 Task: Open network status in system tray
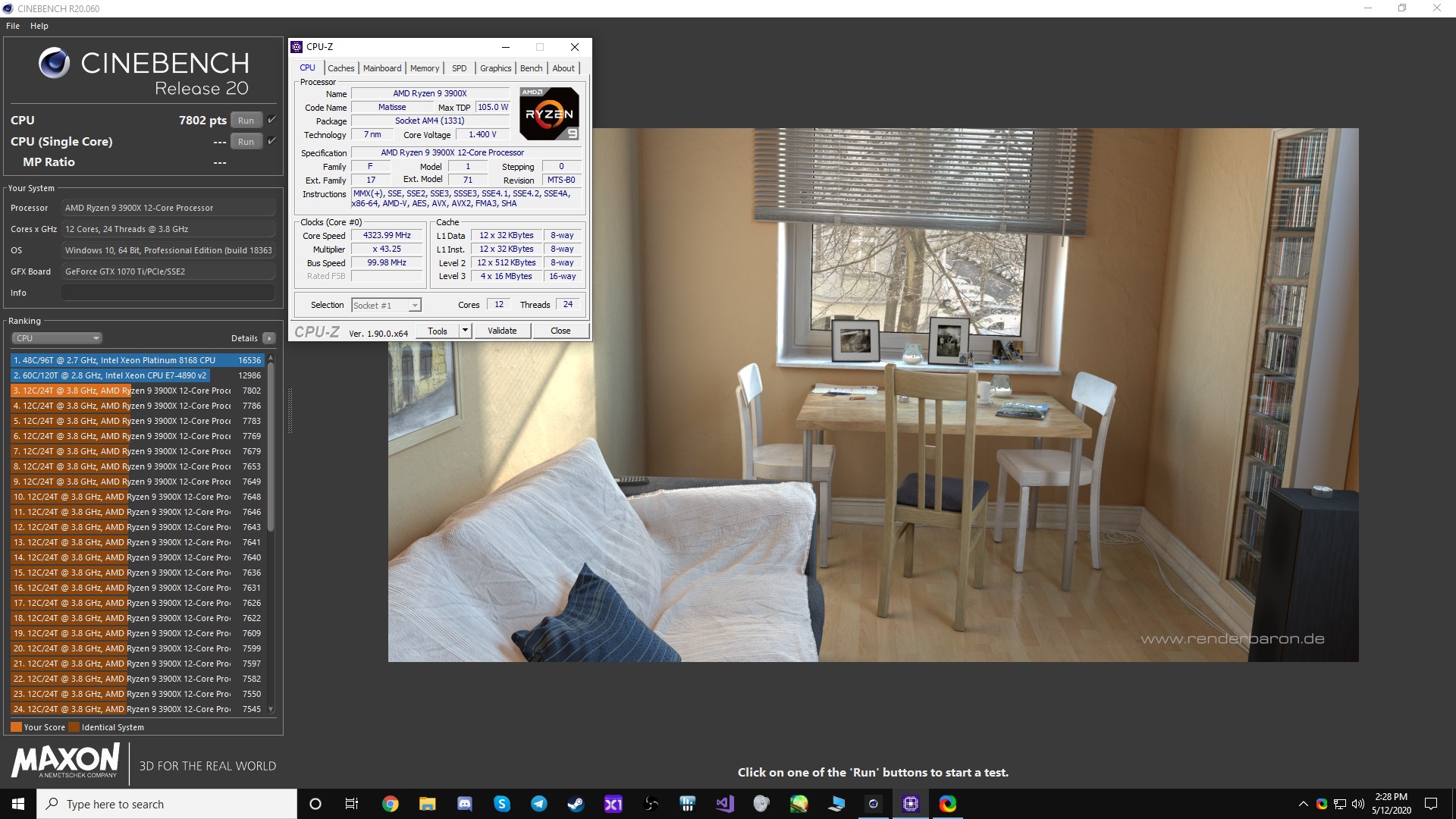[x=1340, y=804]
